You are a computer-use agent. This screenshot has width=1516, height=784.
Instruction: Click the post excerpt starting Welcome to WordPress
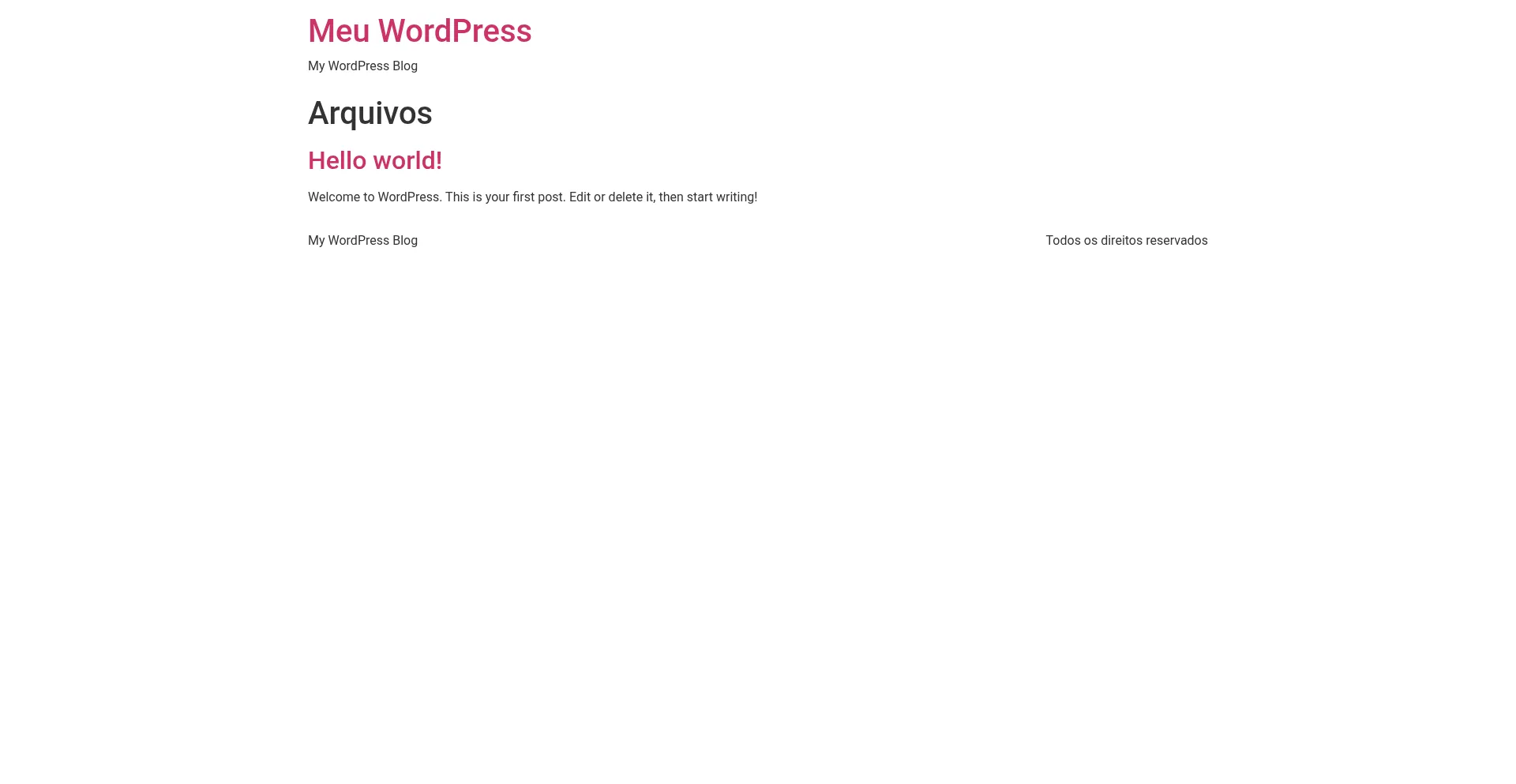pos(532,197)
